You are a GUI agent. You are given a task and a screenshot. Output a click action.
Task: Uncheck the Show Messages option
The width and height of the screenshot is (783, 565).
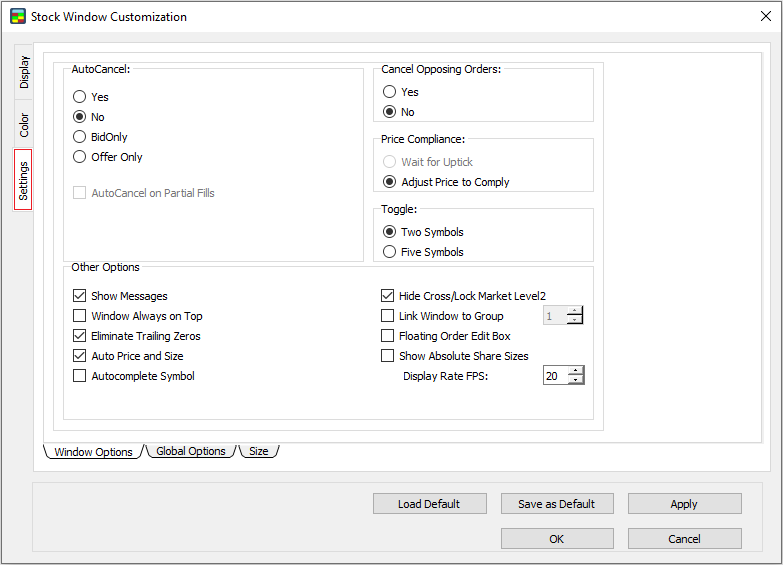pos(80,296)
